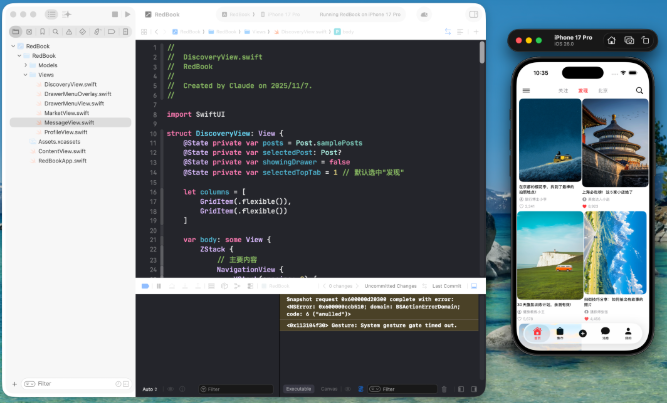Toggle the debug area visibility button
This screenshot has height=403, width=667.
click(474, 286)
